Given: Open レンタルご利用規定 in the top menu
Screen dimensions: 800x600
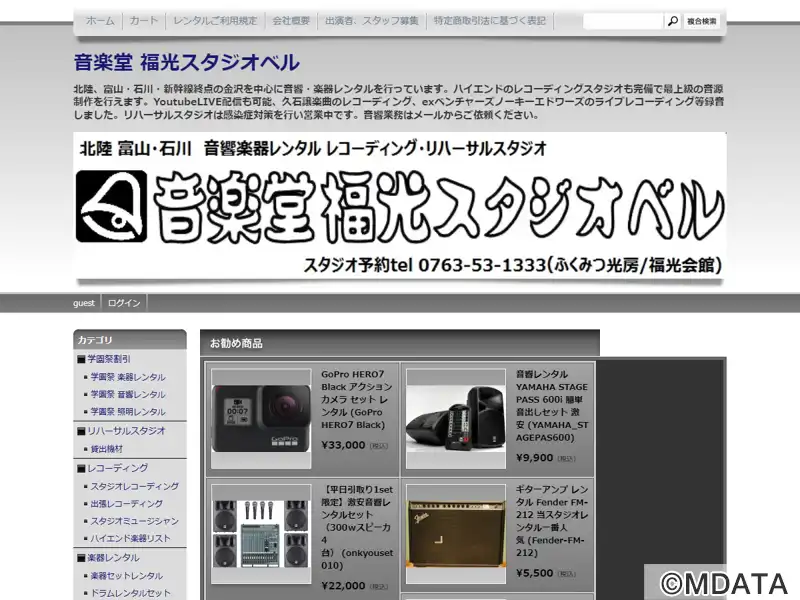Looking at the screenshot, I should (x=215, y=21).
